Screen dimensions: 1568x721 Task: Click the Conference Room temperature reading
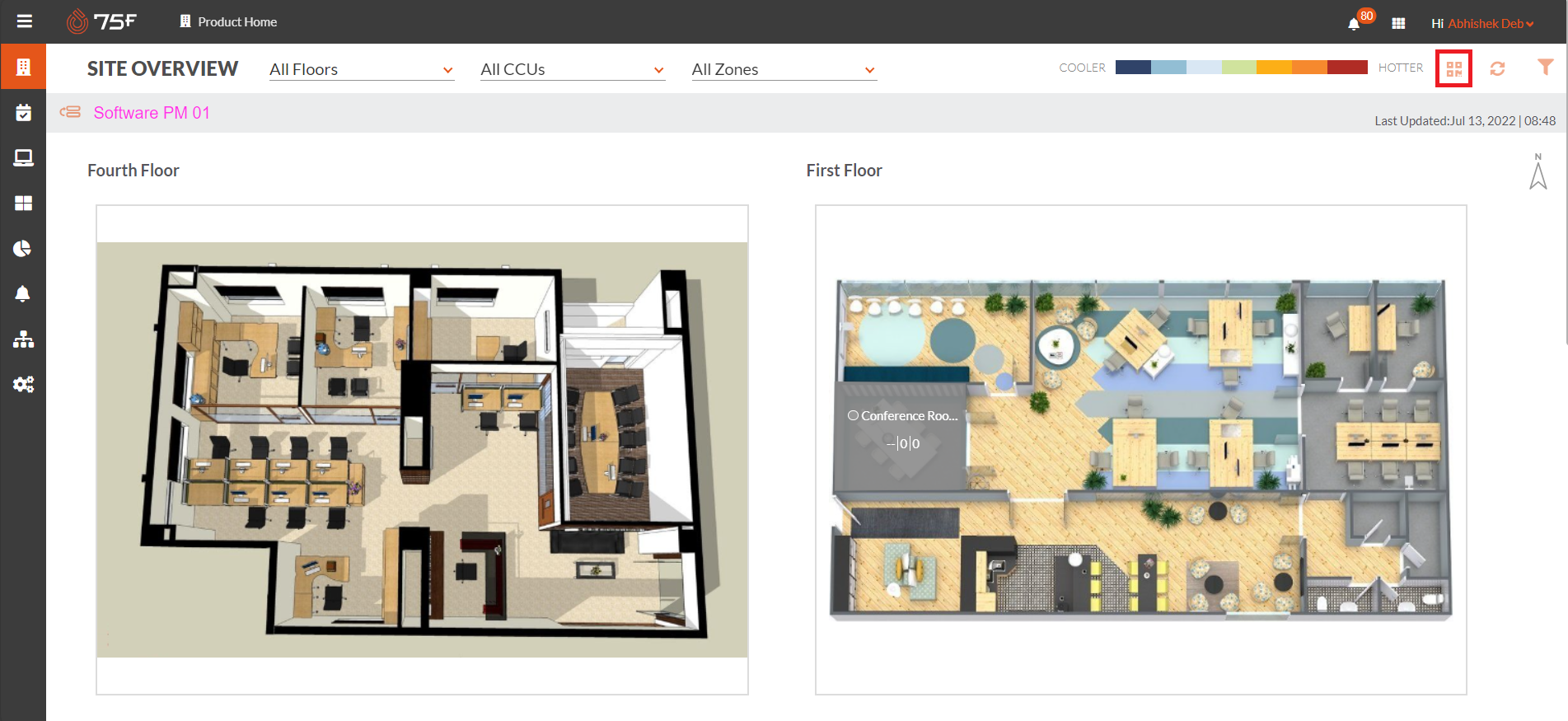pyautogui.click(x=903, y=443)
